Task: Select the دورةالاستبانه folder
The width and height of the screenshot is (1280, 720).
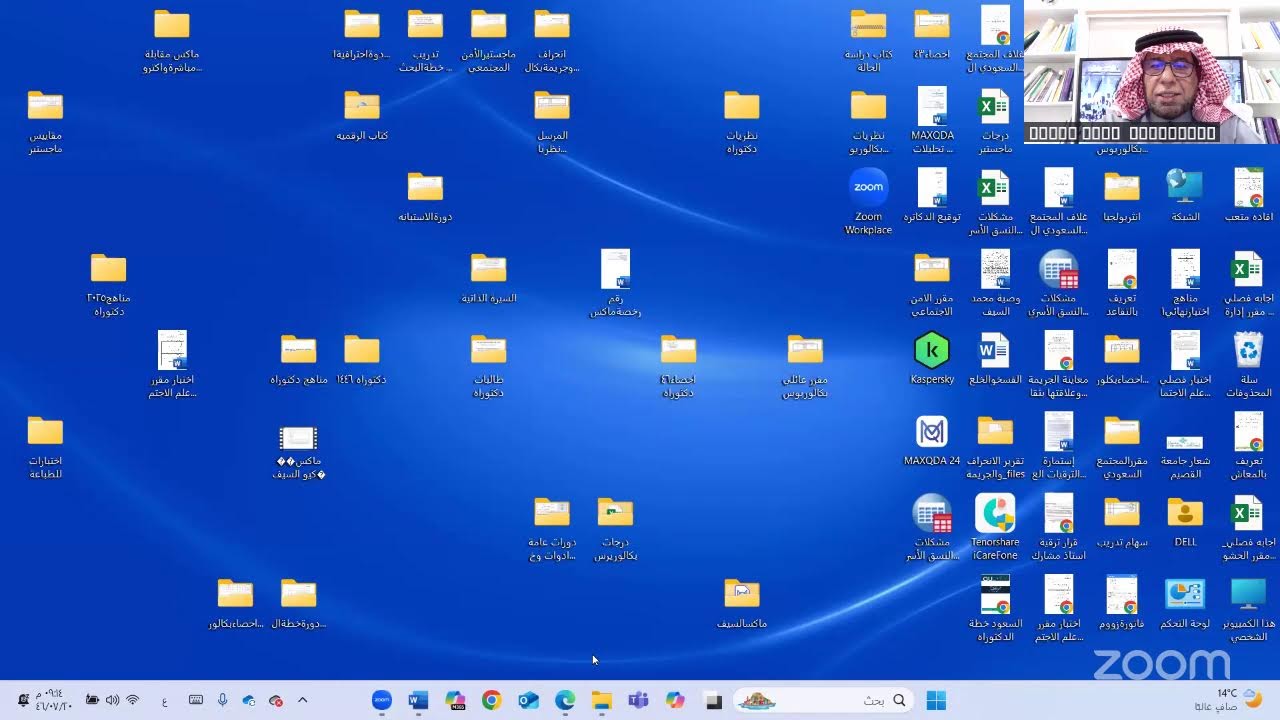Action: 425,197
